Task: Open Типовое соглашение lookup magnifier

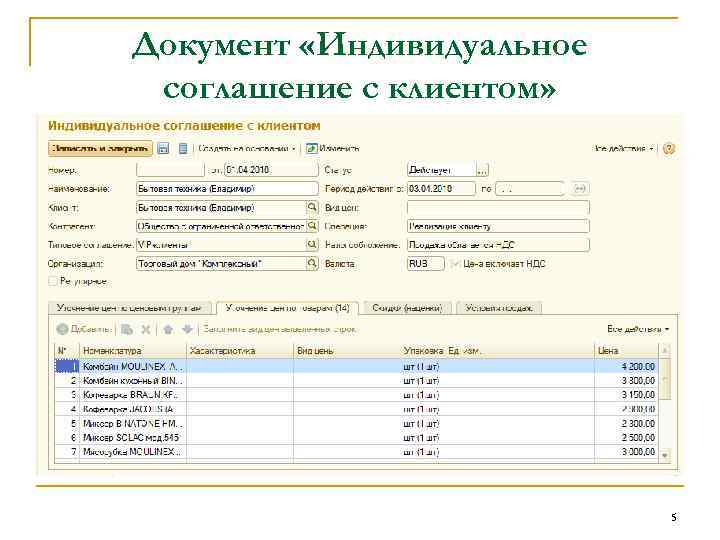Action: [312, 244]
